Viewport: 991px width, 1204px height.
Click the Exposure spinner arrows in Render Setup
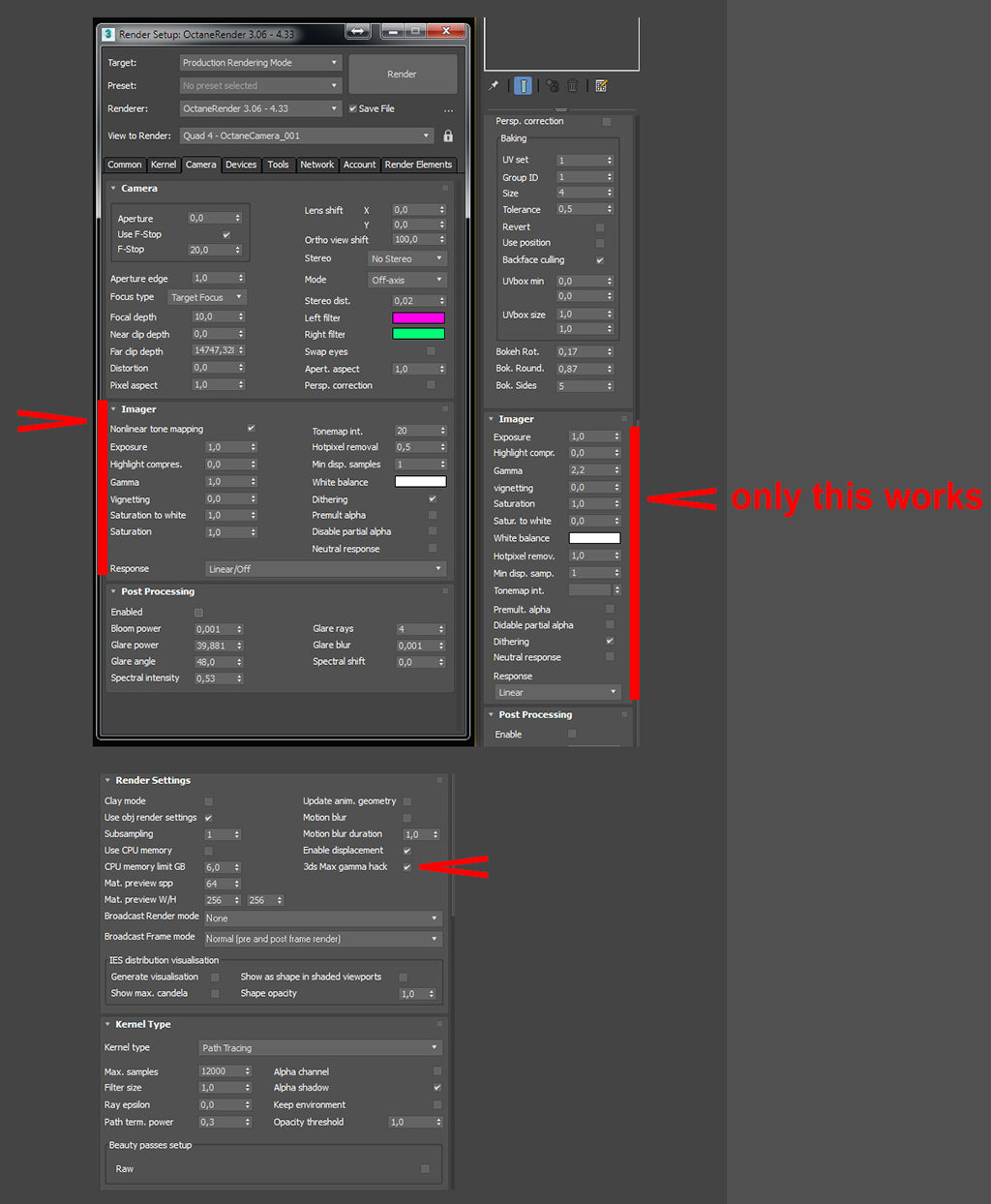(254, 447)
